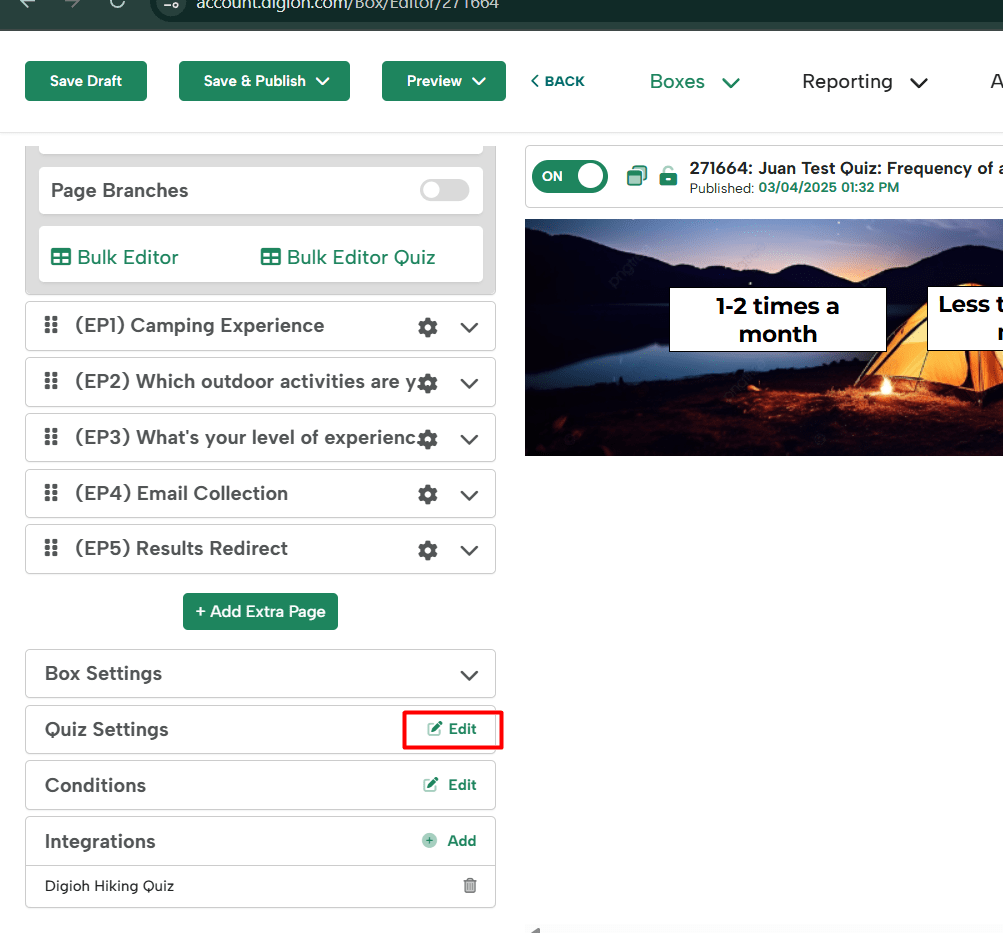
Task: Open the Reporting menu
Action: coord(864,82)
